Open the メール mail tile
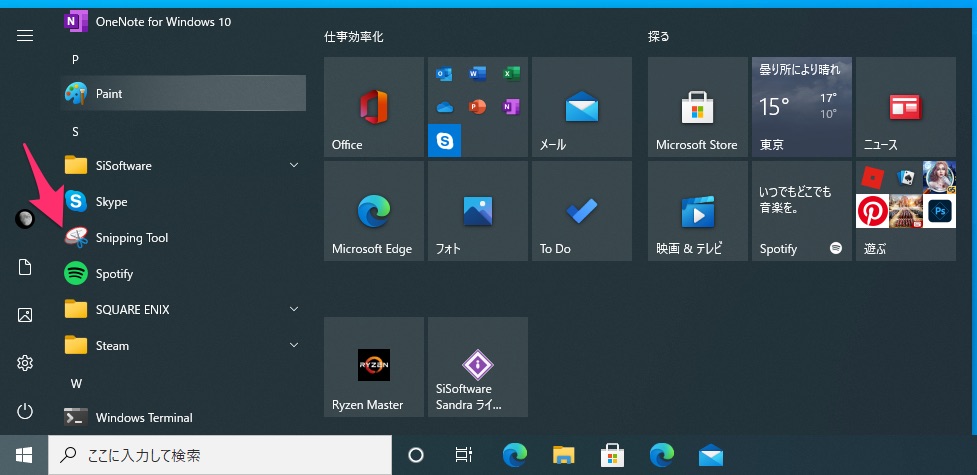This screenshot has height=475, width=977. point(582,107)
